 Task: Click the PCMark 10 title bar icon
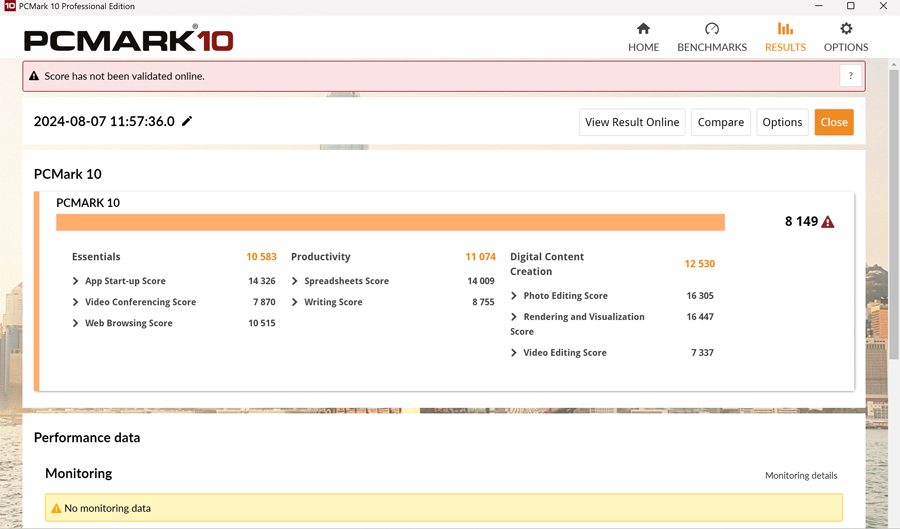tap(10, 6)
